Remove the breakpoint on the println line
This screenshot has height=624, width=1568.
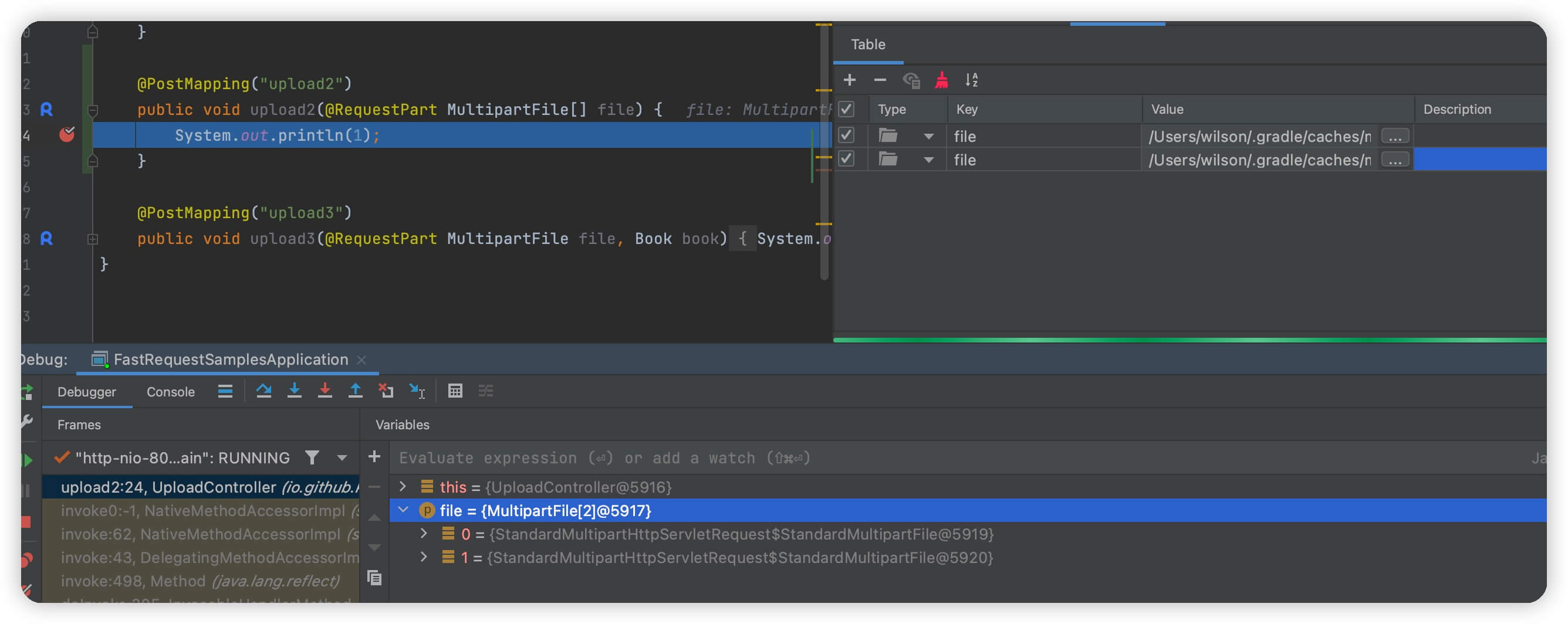pos(67,134)
